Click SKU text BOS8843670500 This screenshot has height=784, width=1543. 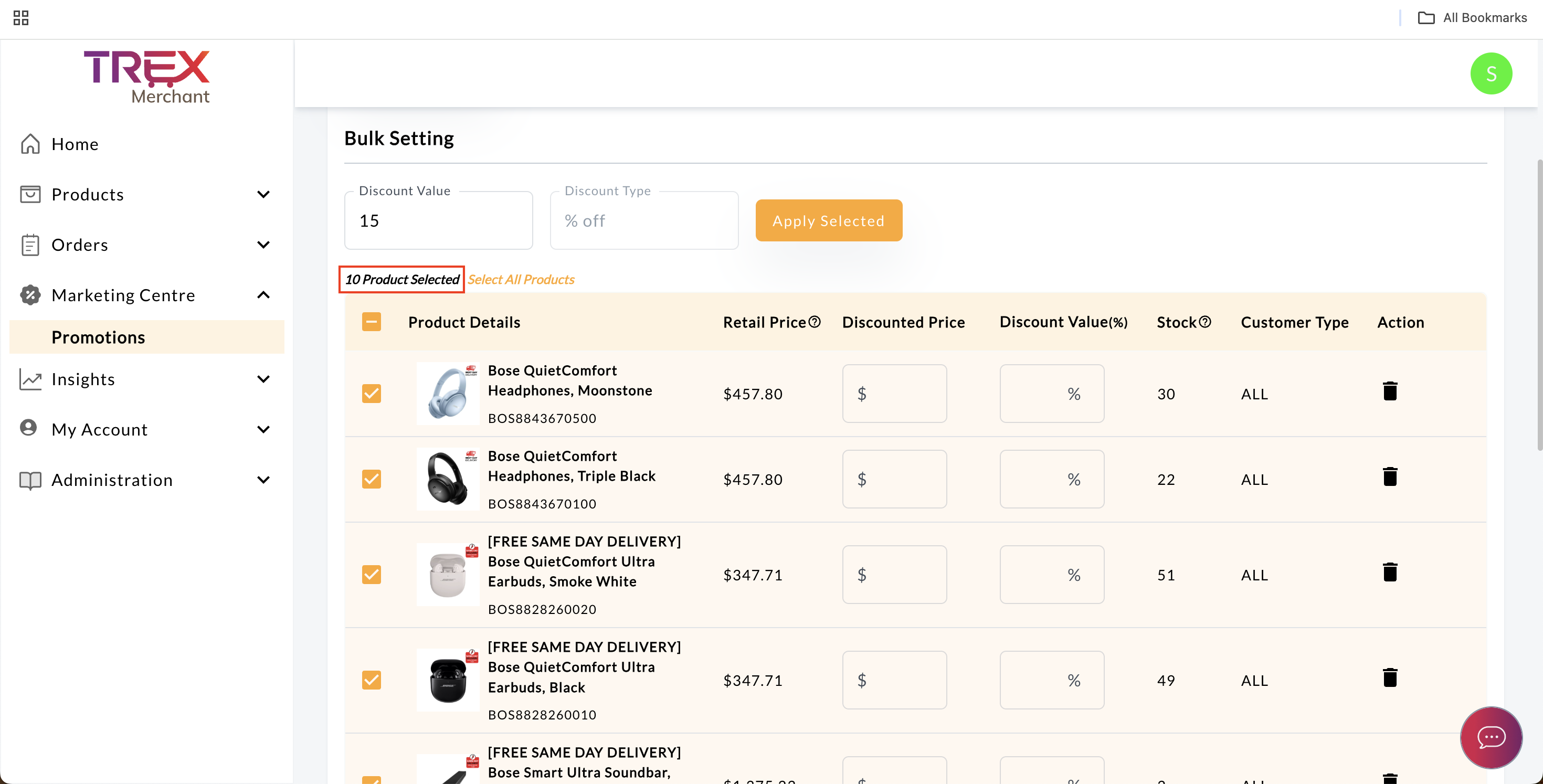[542, 418]
